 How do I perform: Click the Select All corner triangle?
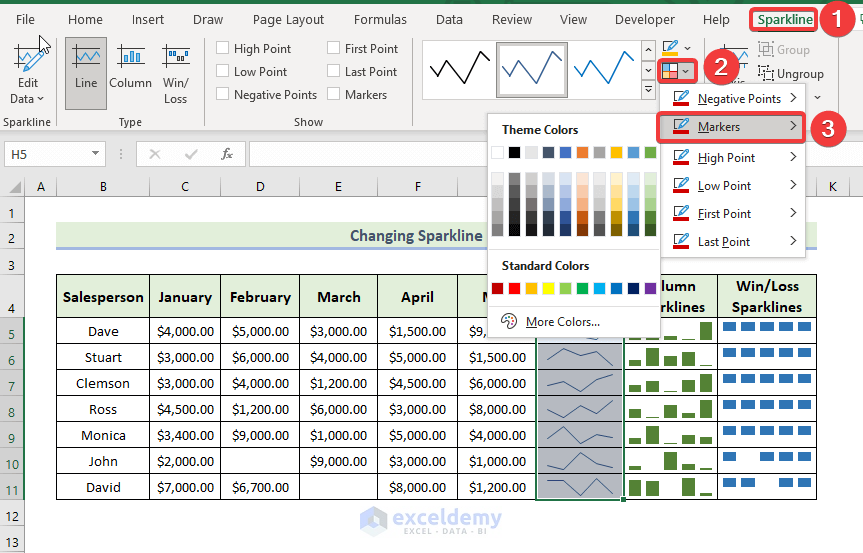pos(15,187)
